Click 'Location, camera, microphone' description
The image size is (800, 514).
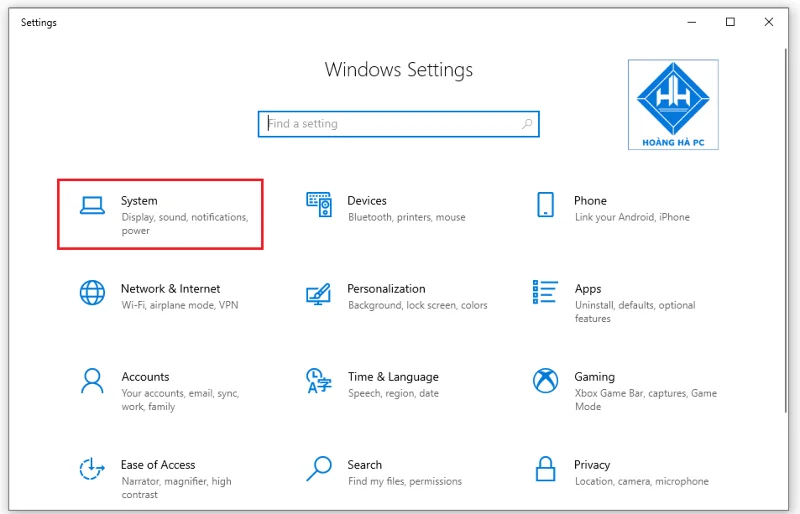[641, 481]
